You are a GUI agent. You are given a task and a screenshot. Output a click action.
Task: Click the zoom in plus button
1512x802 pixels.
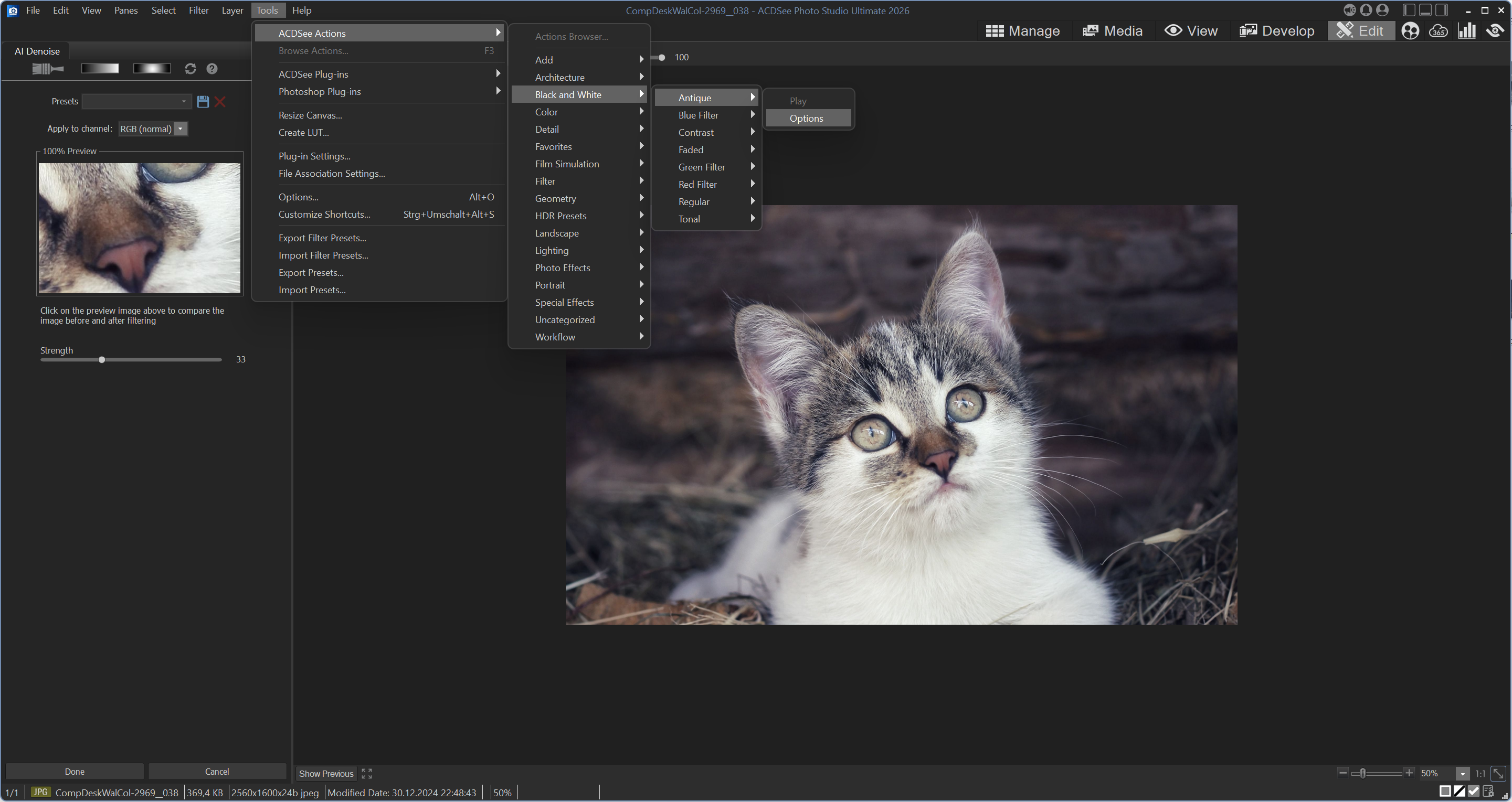click(1409, 773)
